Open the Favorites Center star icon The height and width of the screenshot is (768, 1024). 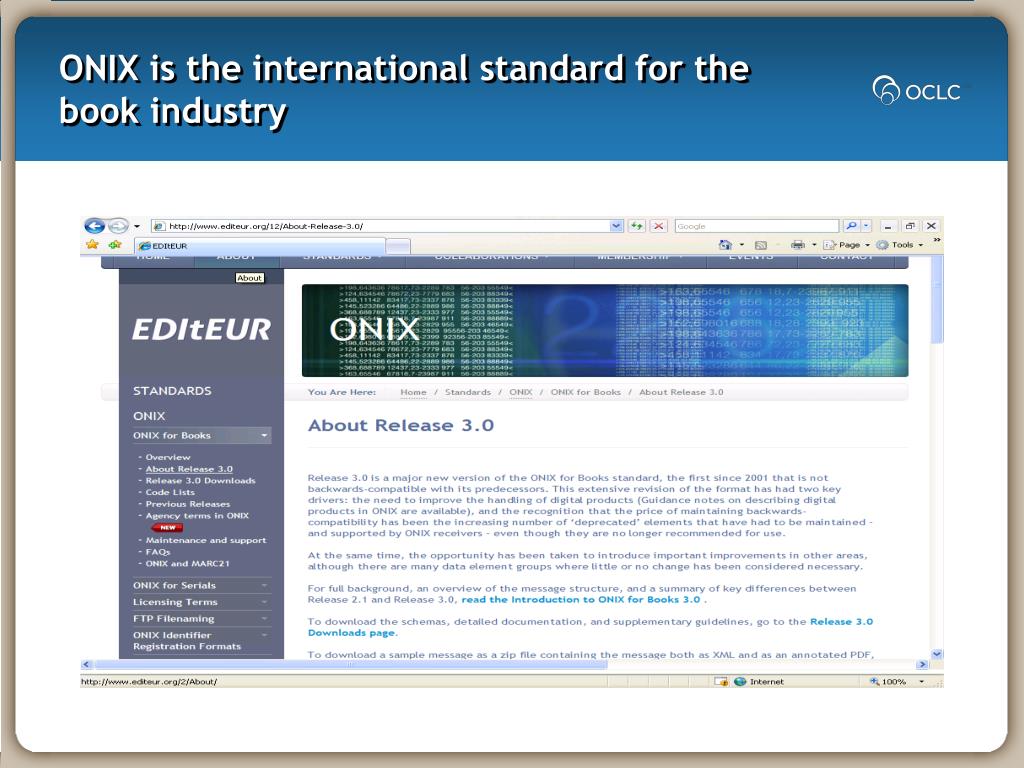click(92, 245)
